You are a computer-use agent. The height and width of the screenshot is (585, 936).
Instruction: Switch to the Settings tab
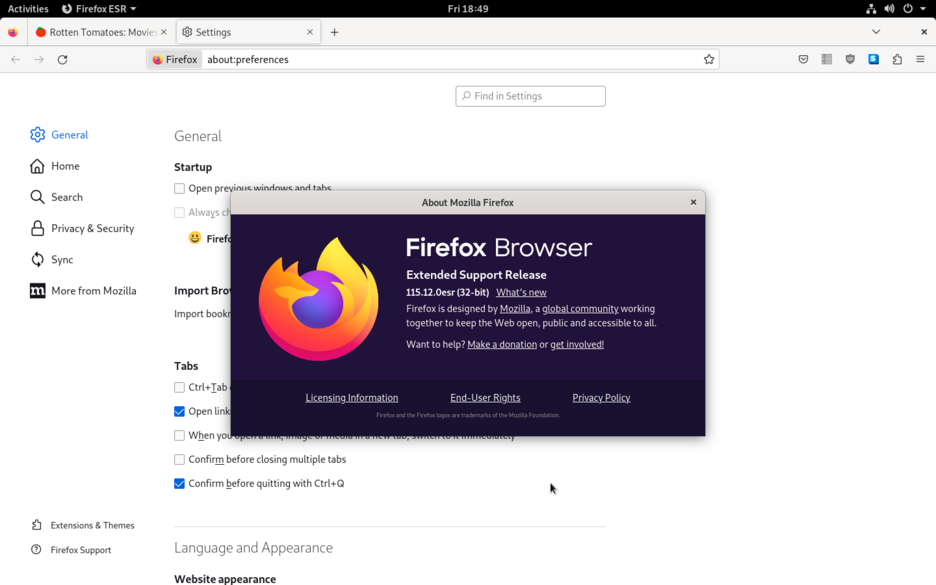pyautogui.click(x=248, y=32)
